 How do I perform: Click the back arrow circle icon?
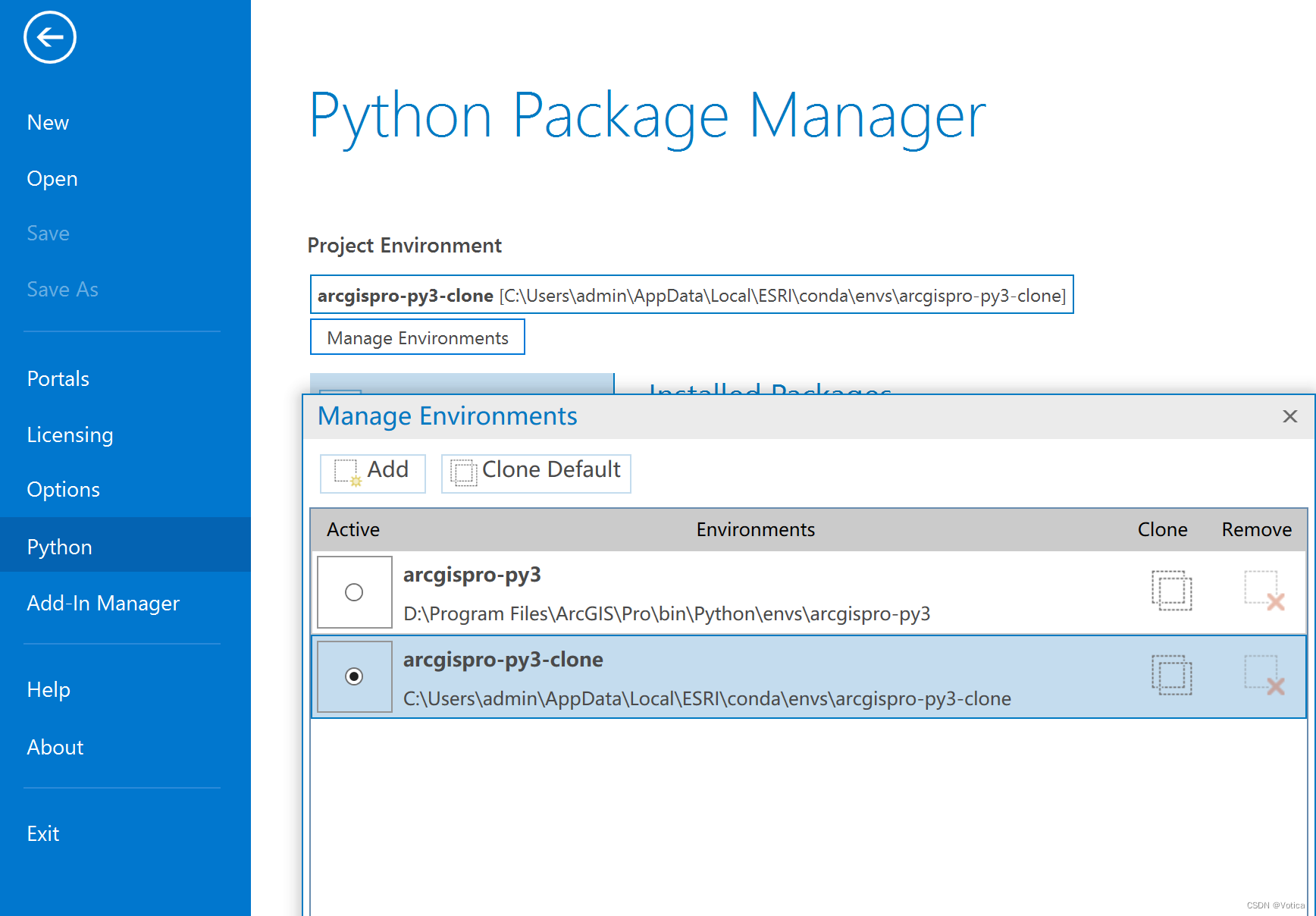(50, 37)
